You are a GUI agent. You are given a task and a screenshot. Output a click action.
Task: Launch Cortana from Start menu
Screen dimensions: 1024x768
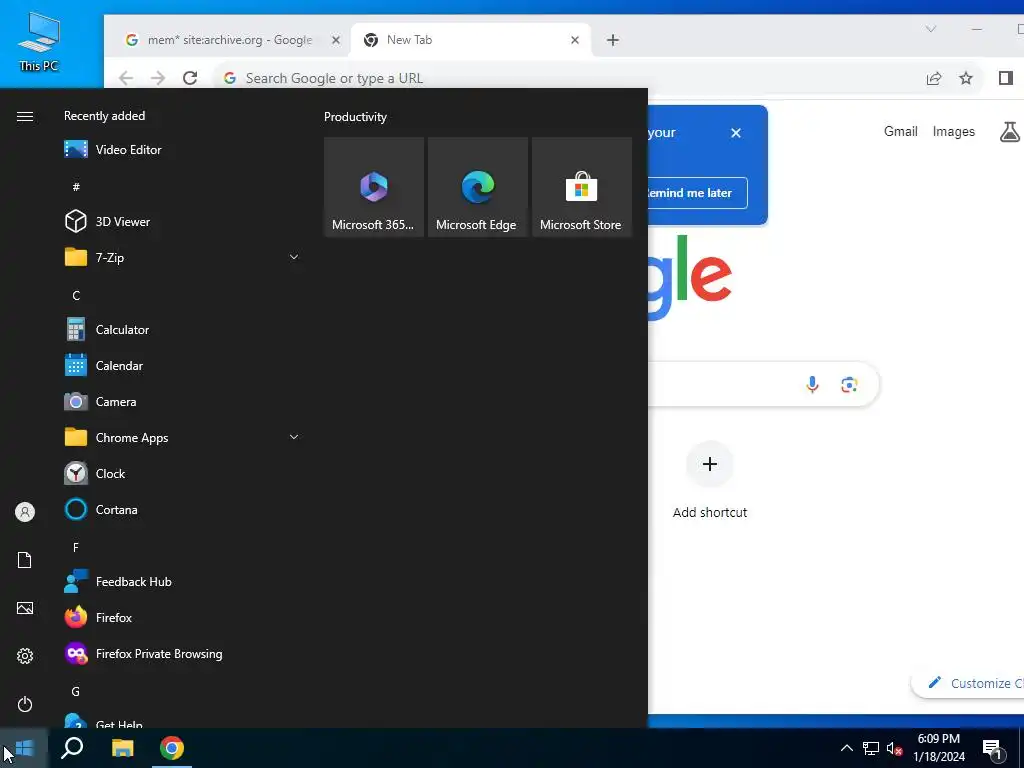point(180,509)
